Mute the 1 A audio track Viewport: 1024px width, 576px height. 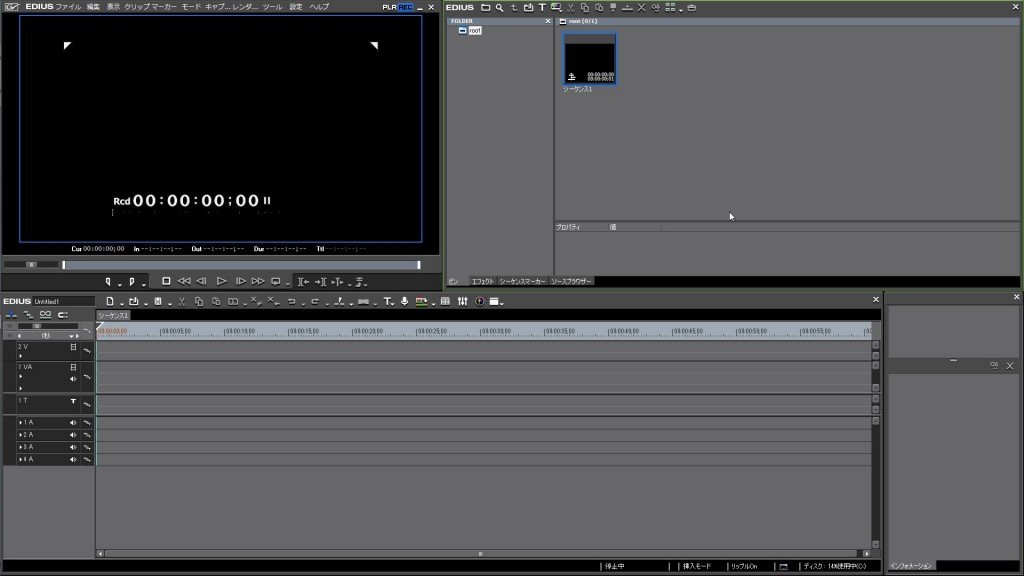pyautogui.click(x=73, y=423)
